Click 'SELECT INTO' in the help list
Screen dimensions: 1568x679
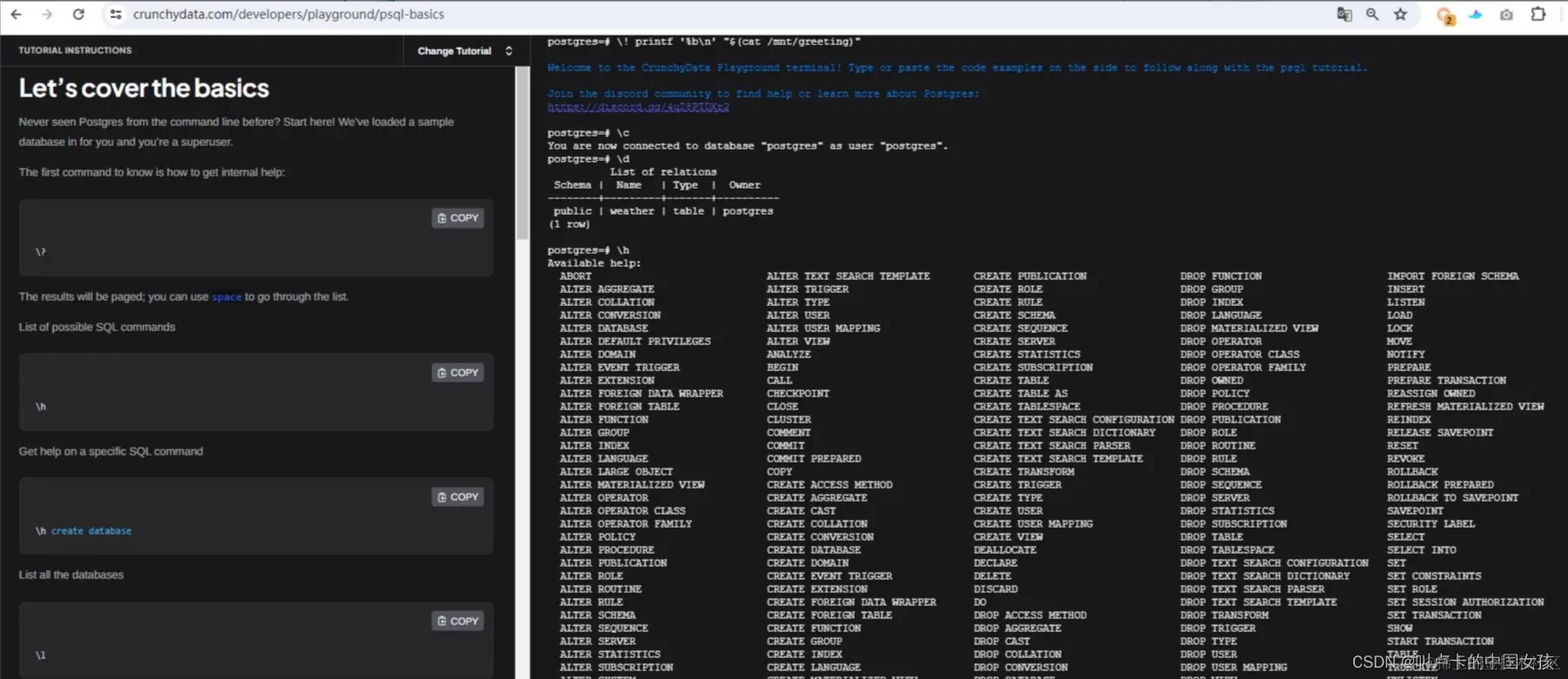pos(1422,549)
